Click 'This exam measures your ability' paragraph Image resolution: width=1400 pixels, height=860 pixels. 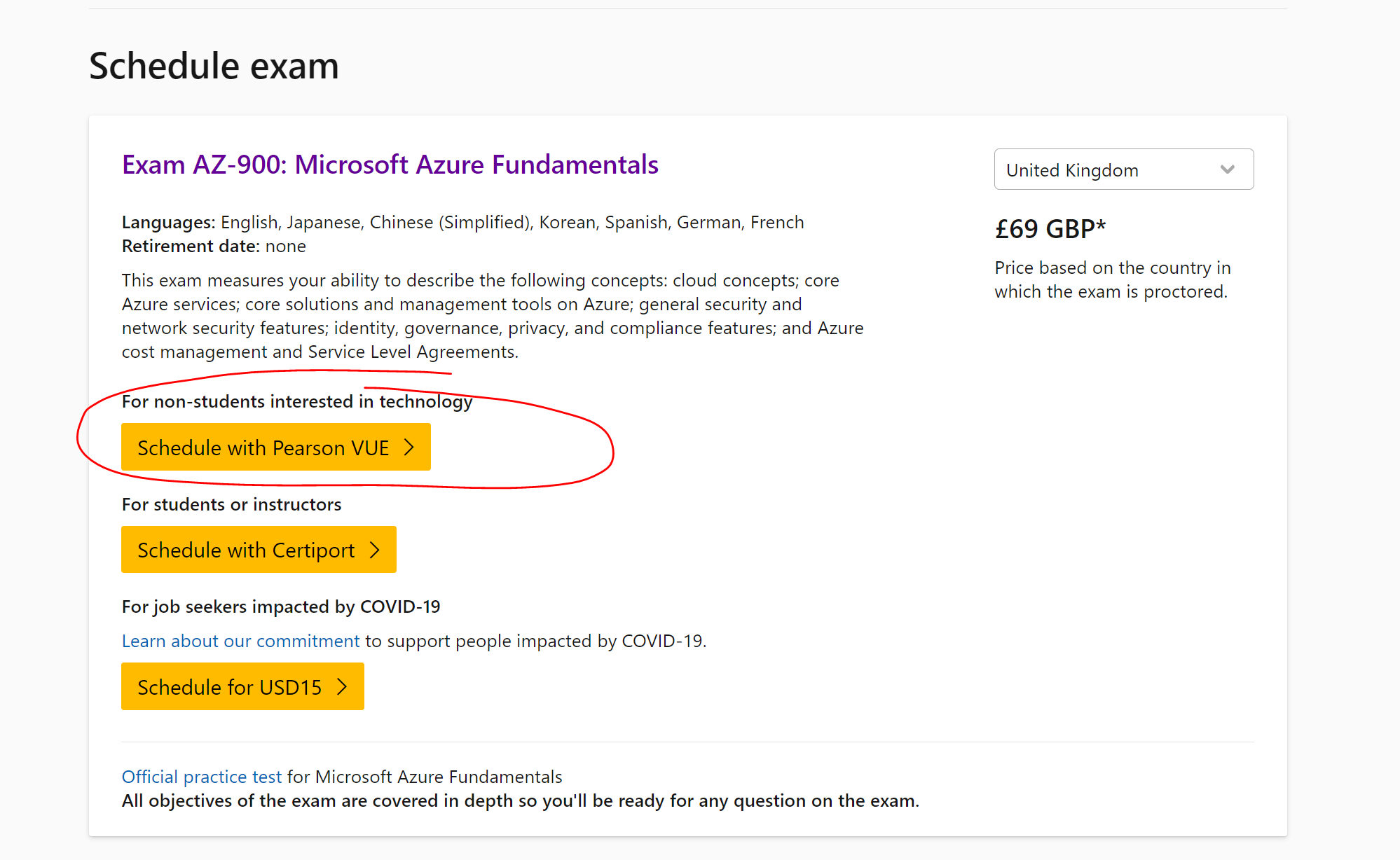click(x=493, y=316)
